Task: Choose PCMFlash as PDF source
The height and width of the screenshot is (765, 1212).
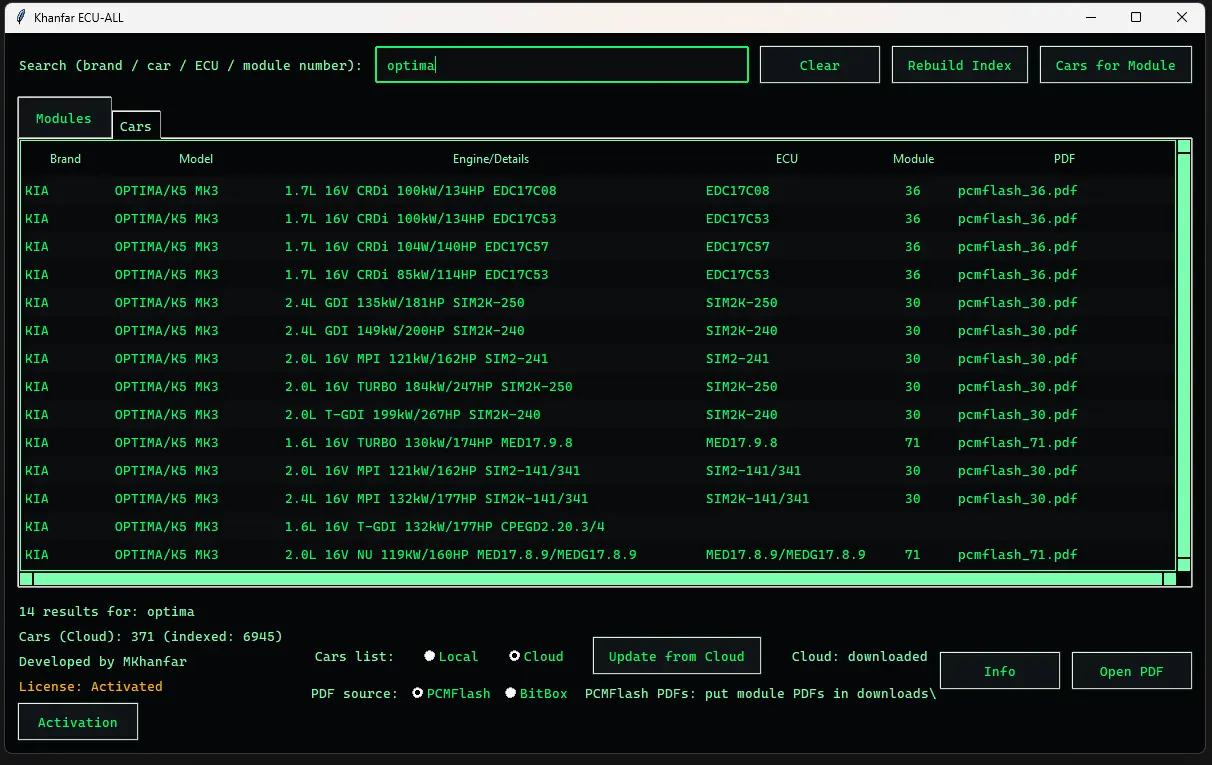Action: click(417, 692)
